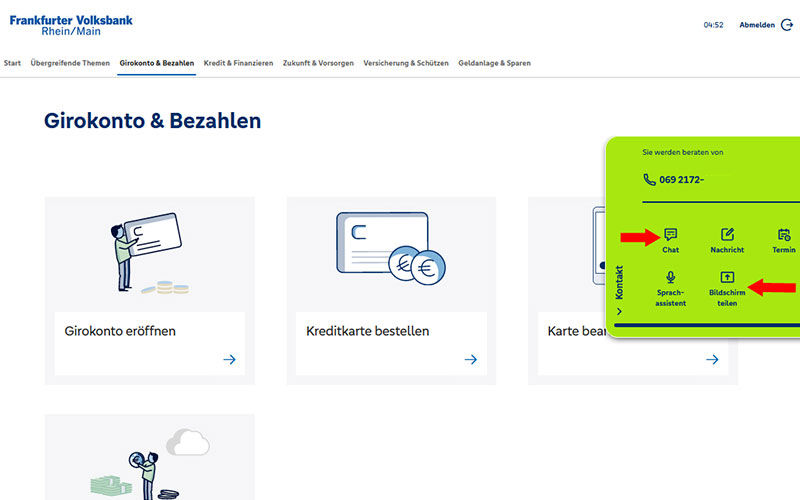This screenshot has height=500, width=800.
Task: Select the Girokonto & Bezahlen tab
Action: 157,63
